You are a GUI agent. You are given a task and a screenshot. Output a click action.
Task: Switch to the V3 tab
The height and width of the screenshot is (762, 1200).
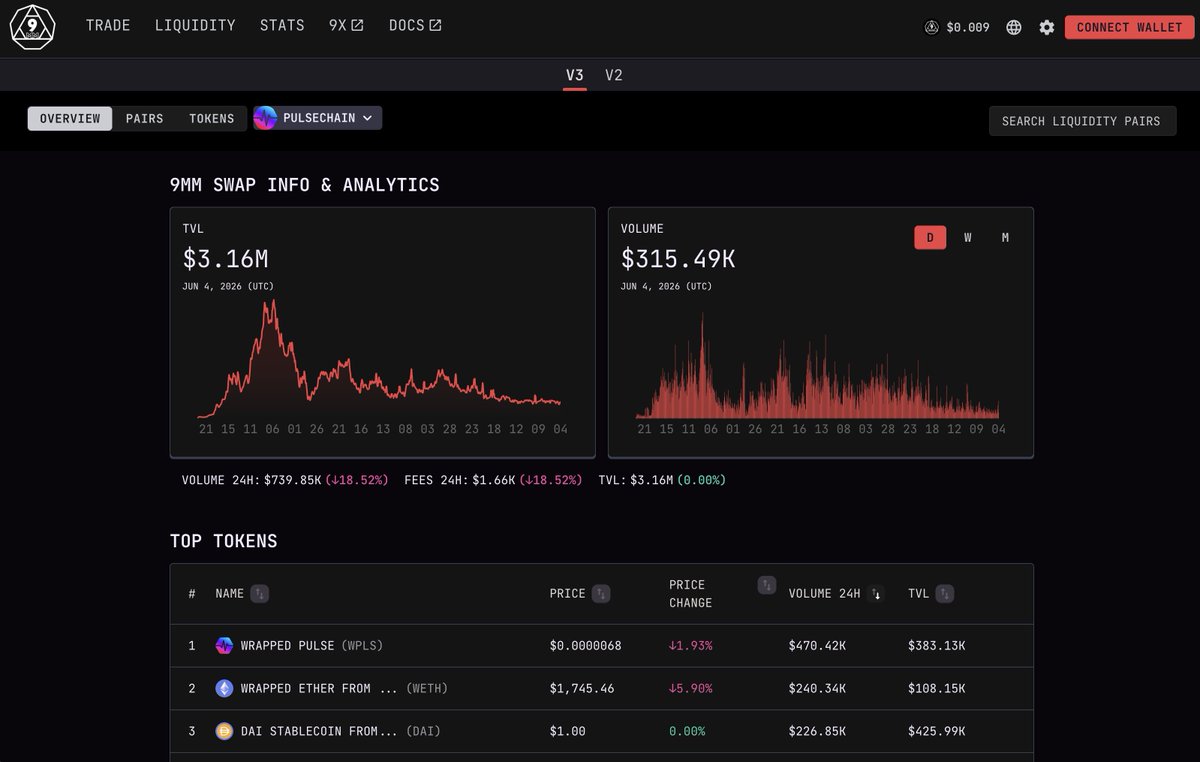(x=574, y=75)
